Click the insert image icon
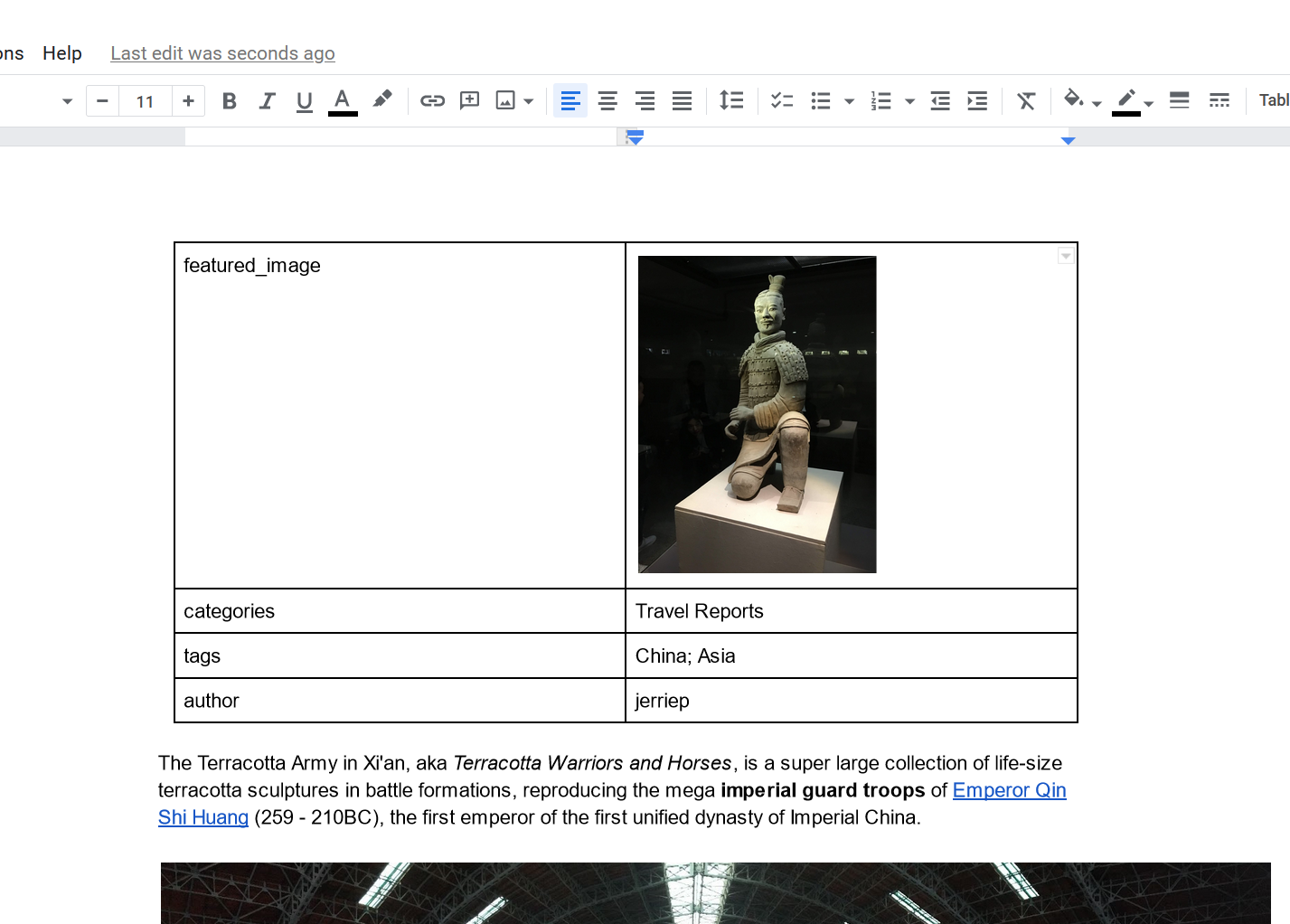The height and width of the screenshot is (924, 1290). coord(505,100)
